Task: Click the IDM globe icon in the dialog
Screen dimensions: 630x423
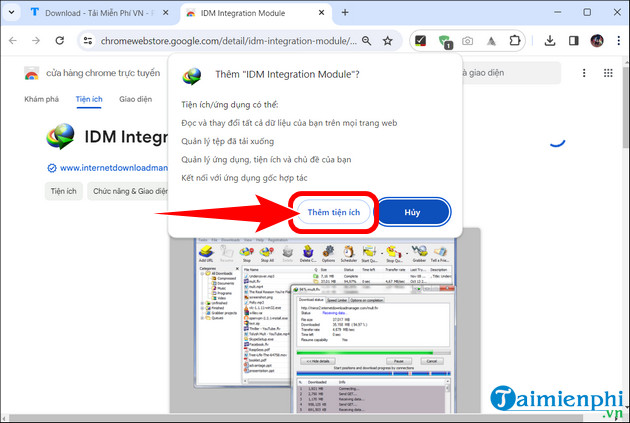Action: tap(192, 76)
